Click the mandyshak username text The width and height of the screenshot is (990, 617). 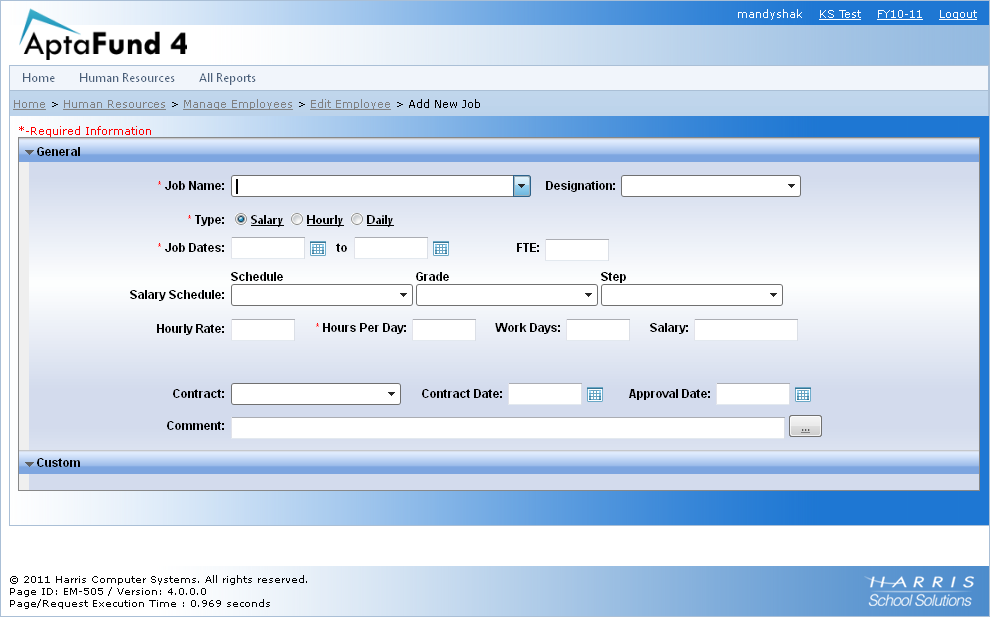click(x=770, y=14)
